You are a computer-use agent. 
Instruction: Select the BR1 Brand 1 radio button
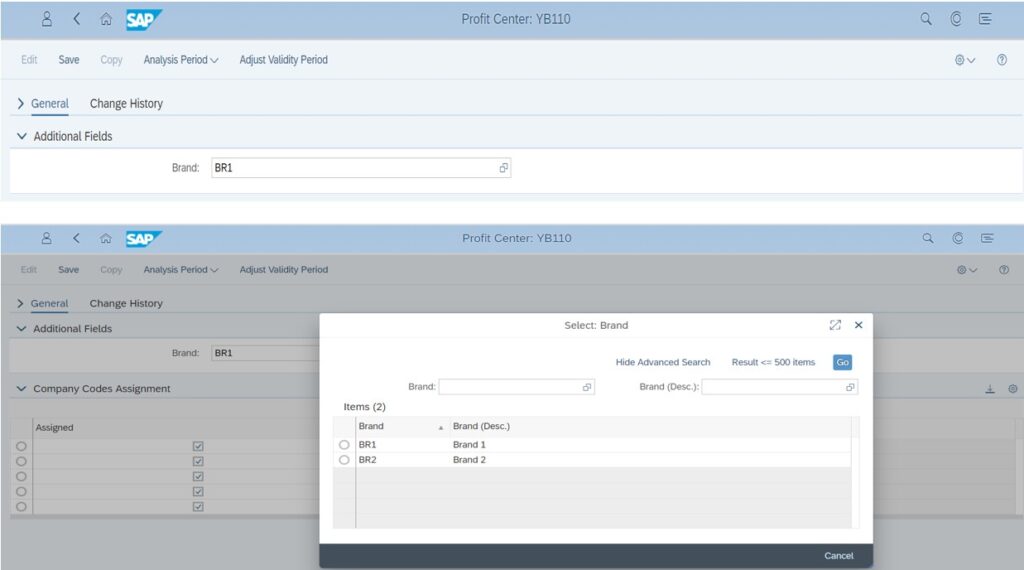[344, 445]
